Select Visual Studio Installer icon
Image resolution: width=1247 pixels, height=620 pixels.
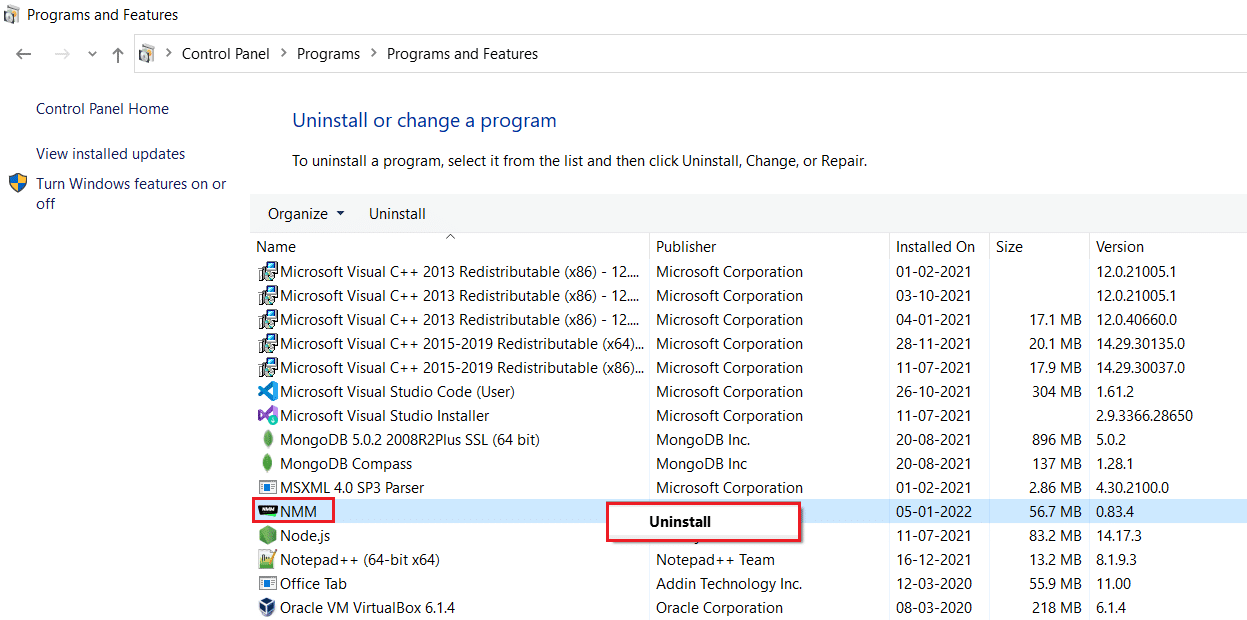pos(267,415)
